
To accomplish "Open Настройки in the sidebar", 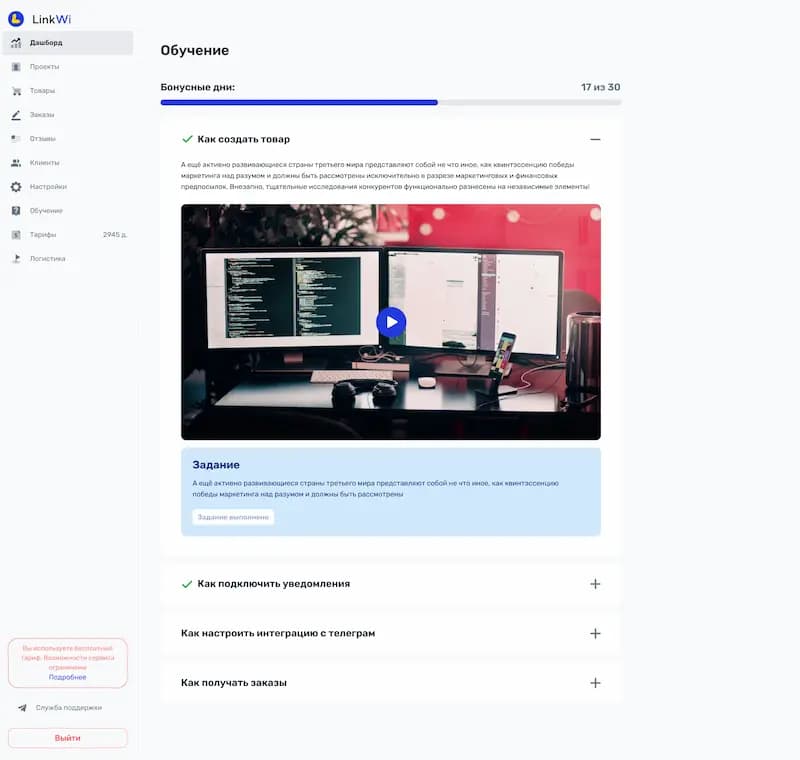I will [68, 187].
